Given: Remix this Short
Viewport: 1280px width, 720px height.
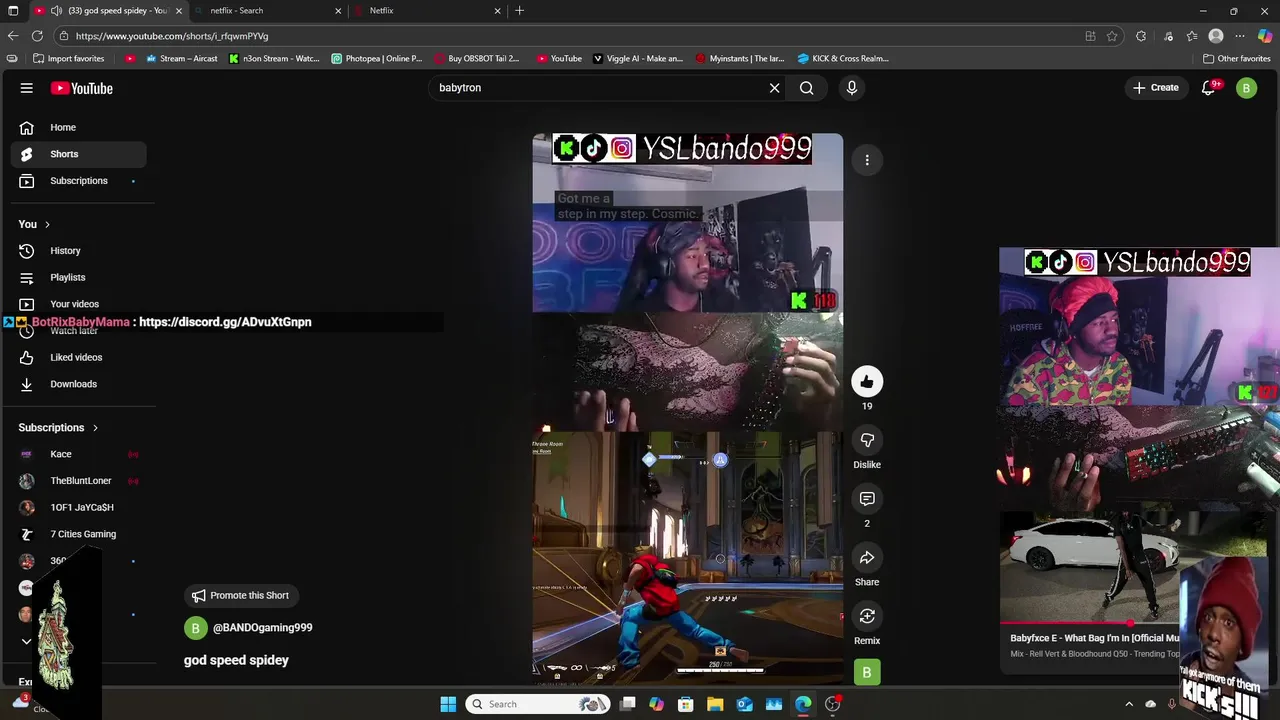Looking at the screenshot, I should coord(867,616).
